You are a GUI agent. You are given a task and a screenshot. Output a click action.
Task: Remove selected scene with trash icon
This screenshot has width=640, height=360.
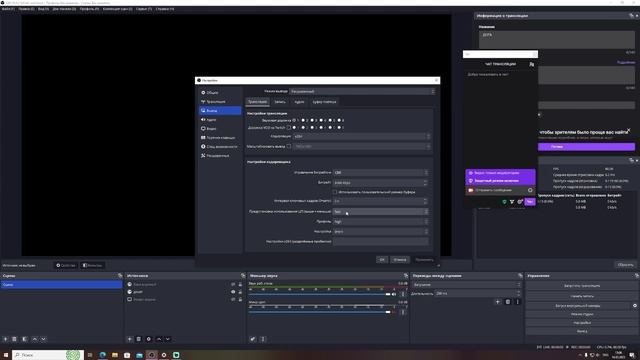15,339
